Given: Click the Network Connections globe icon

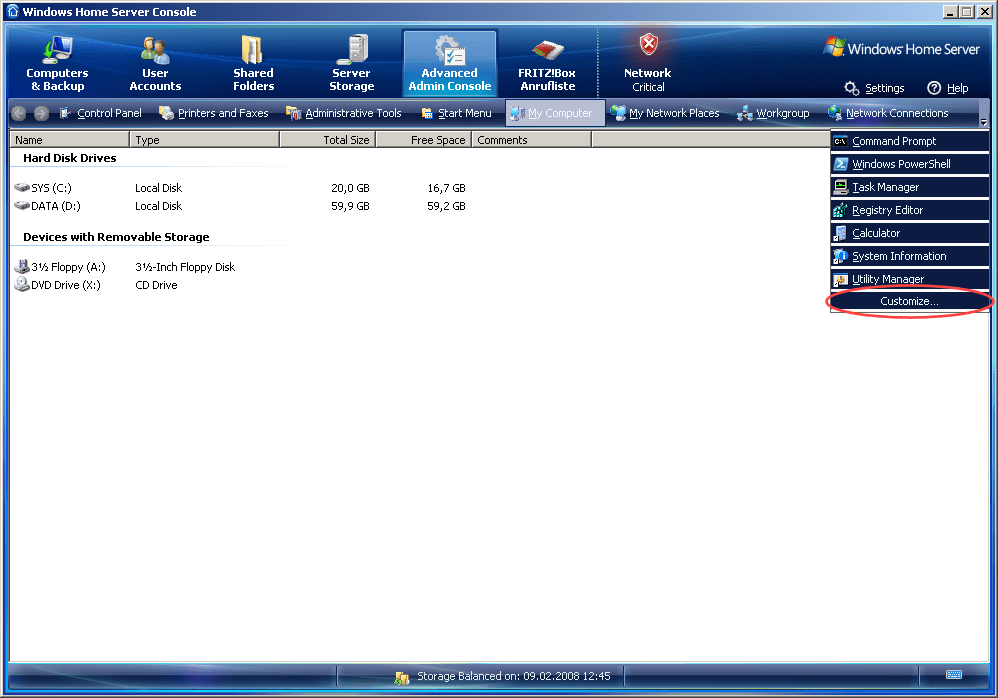Looking at the screenshot, I should [834, 113].
